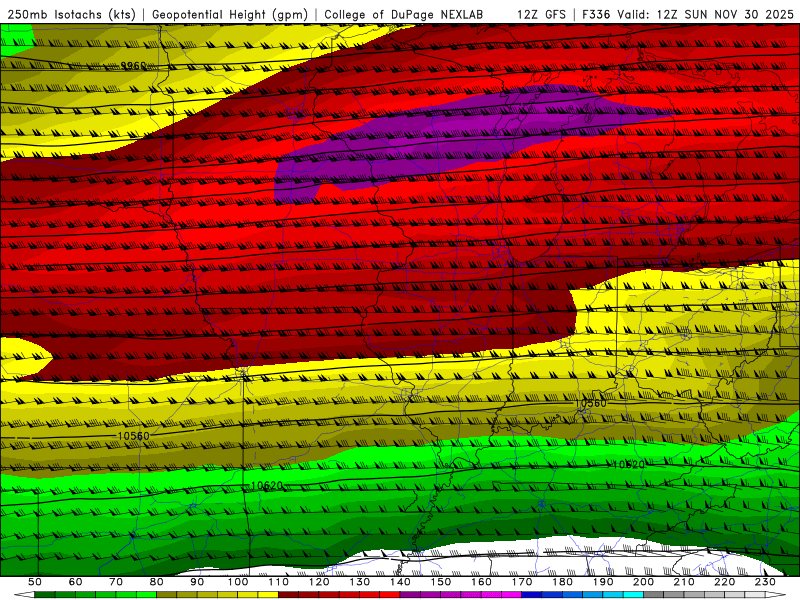Click the 150 value on the color scale

coord(440,582)
